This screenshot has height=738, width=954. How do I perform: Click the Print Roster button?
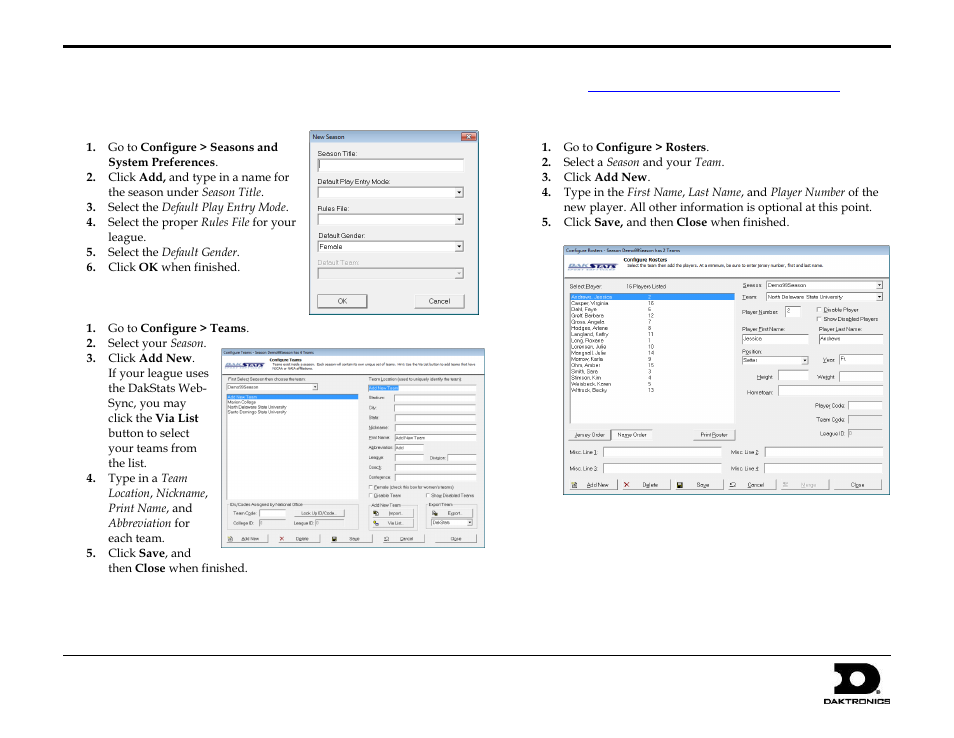[714, 434]
